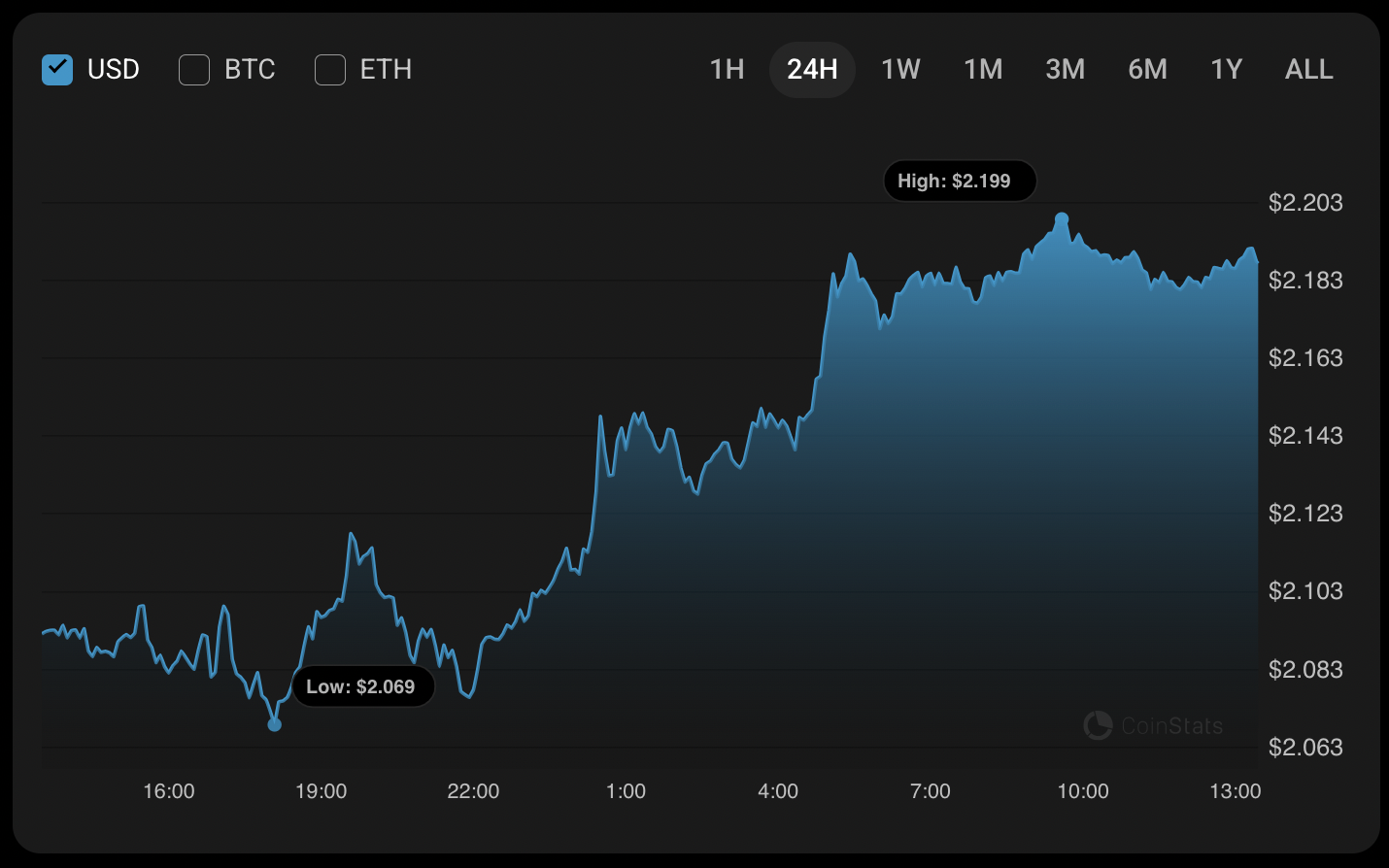Click the 13:00 time axis label

pyautogui.click(x=1235, y=791)
